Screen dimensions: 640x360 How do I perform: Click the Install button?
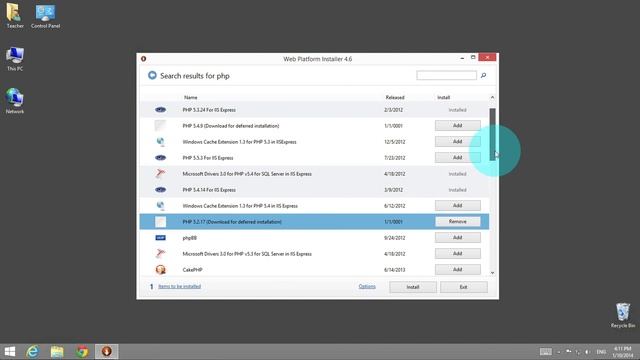(413, 287)
